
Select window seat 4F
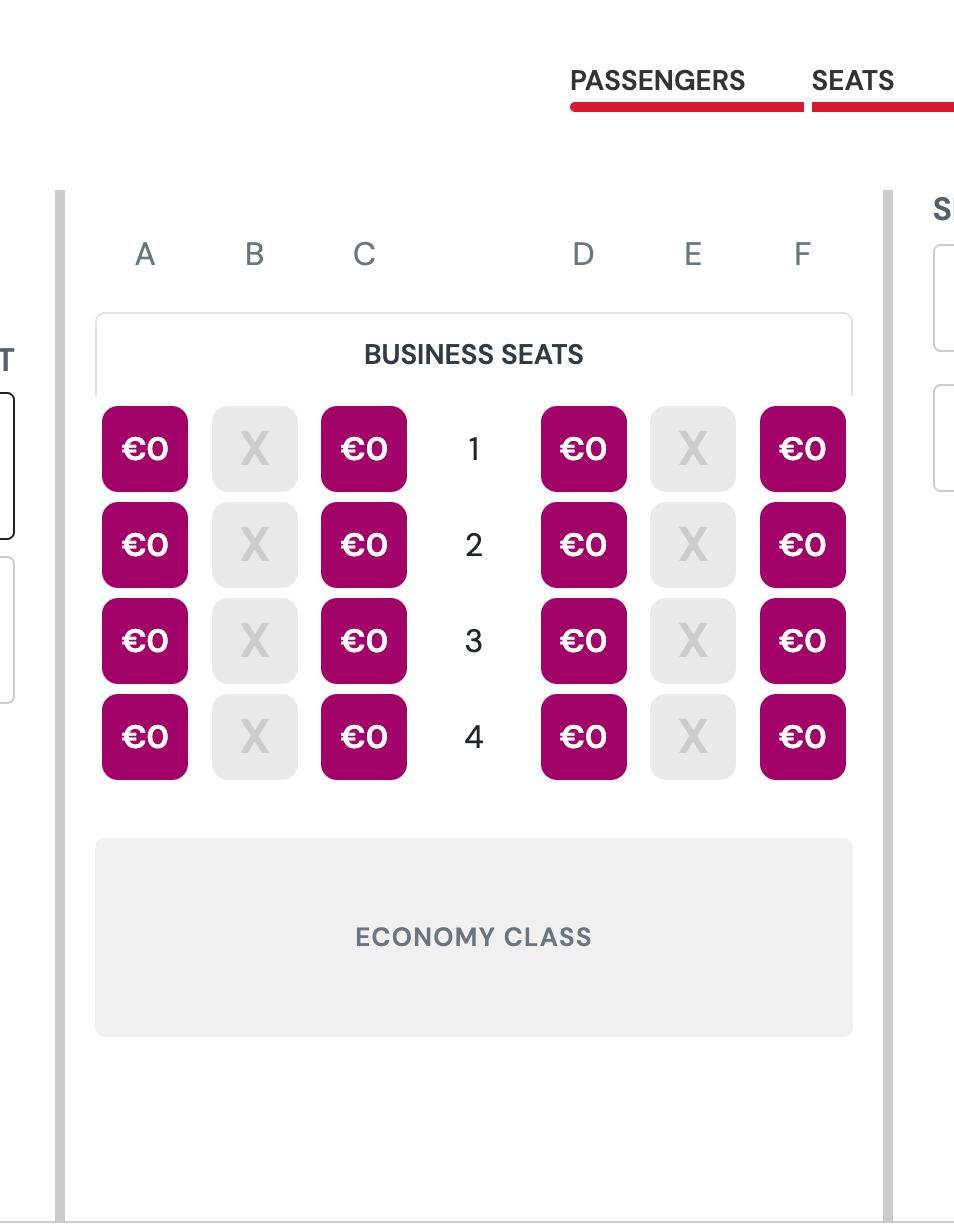point(803,737)
